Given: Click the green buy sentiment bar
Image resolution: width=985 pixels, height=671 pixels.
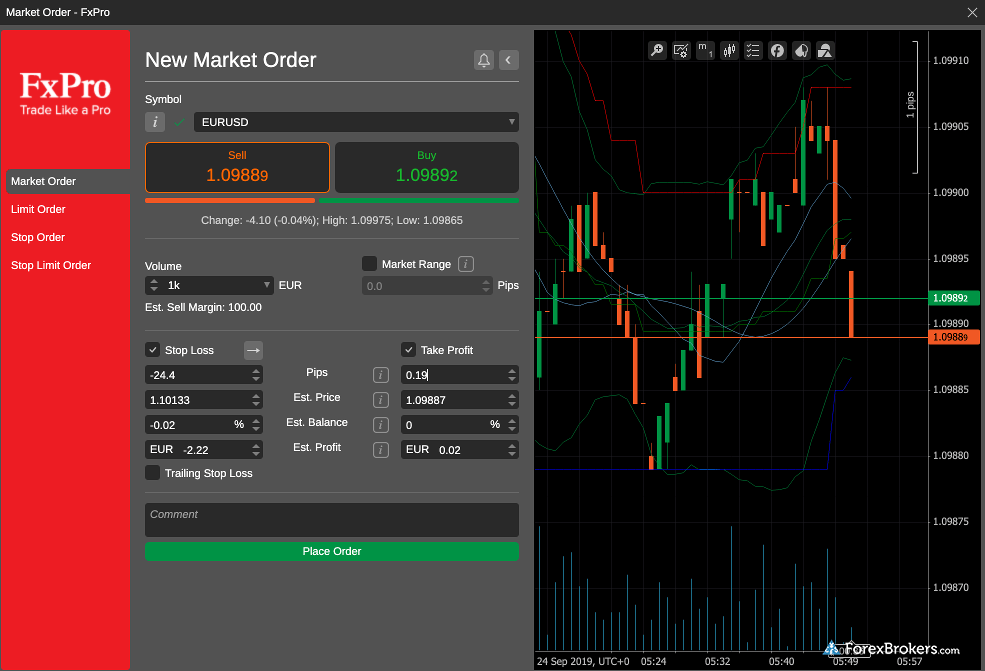Looking at the screenshot, I should tap(419, 200).
